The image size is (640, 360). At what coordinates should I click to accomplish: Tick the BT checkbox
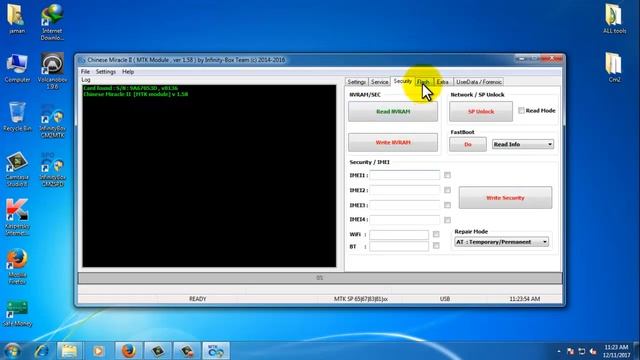coord(436,246)
